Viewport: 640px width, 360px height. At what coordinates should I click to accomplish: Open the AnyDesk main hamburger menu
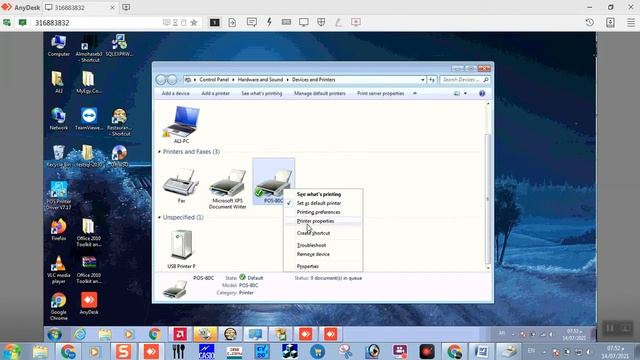pyautogui.click(x=631, y=22)
